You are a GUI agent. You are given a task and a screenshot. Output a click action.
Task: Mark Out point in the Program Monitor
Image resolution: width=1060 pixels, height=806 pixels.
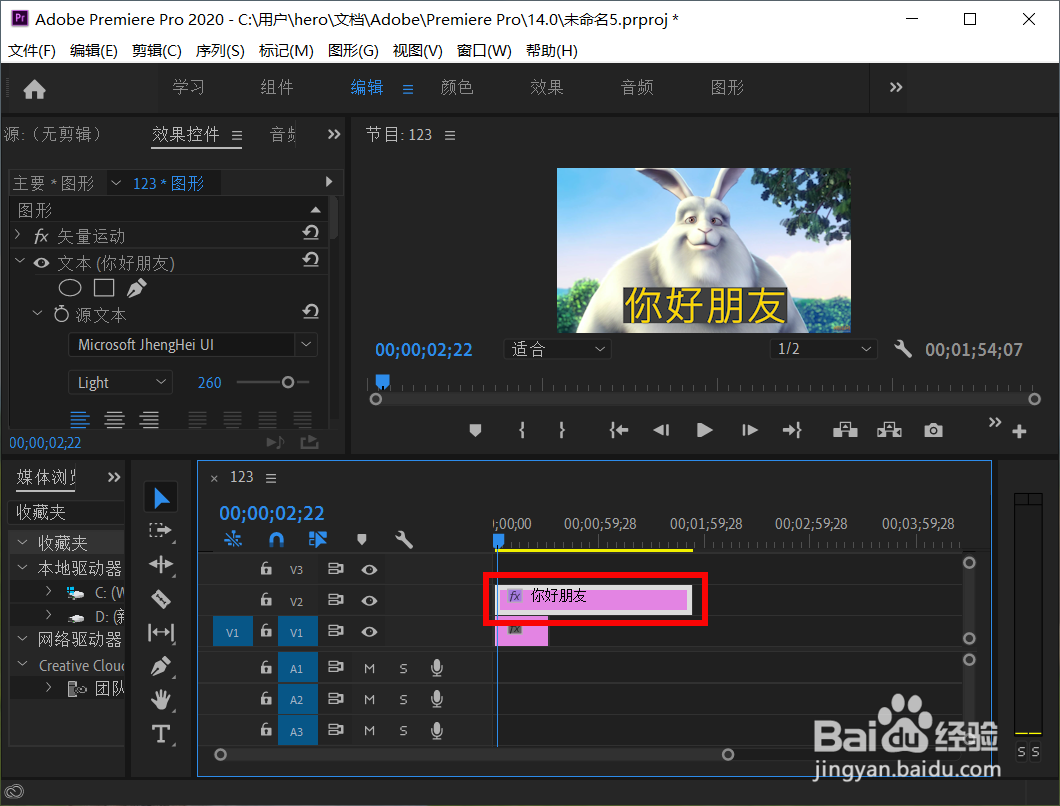tap(562, 430)
